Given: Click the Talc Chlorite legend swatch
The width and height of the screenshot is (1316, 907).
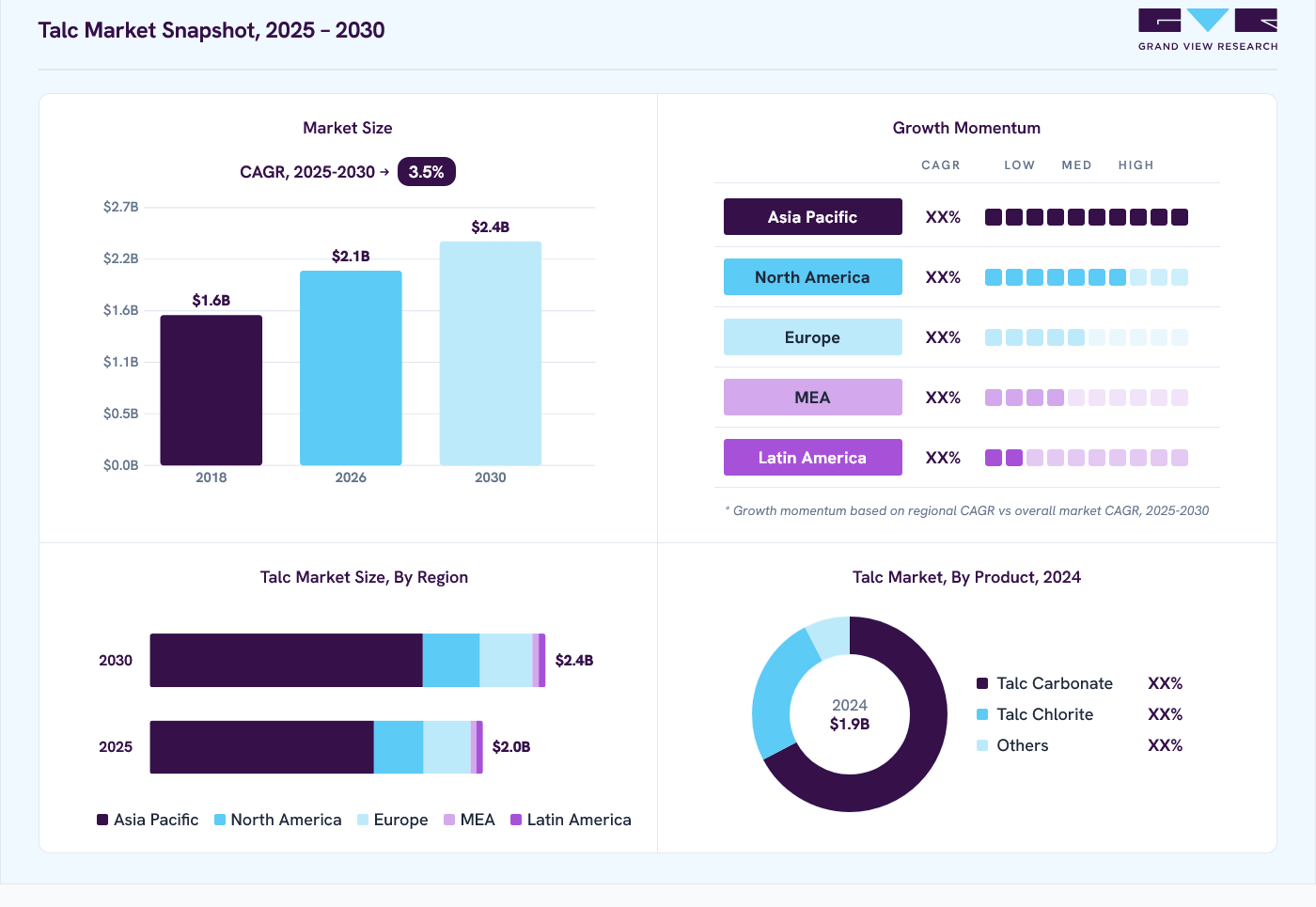Looking at the screenshot, I should [x=982, y=714].
